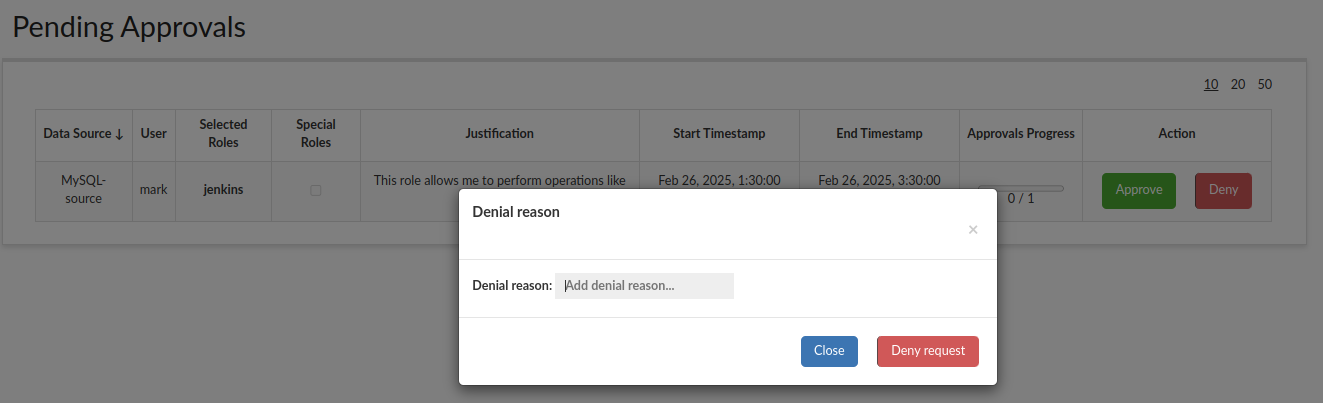Toggle the Special Roles checkbox for mark
The height and width of the screenshot is (403, 1323).
pyautogui.click(x=316, y=190)
